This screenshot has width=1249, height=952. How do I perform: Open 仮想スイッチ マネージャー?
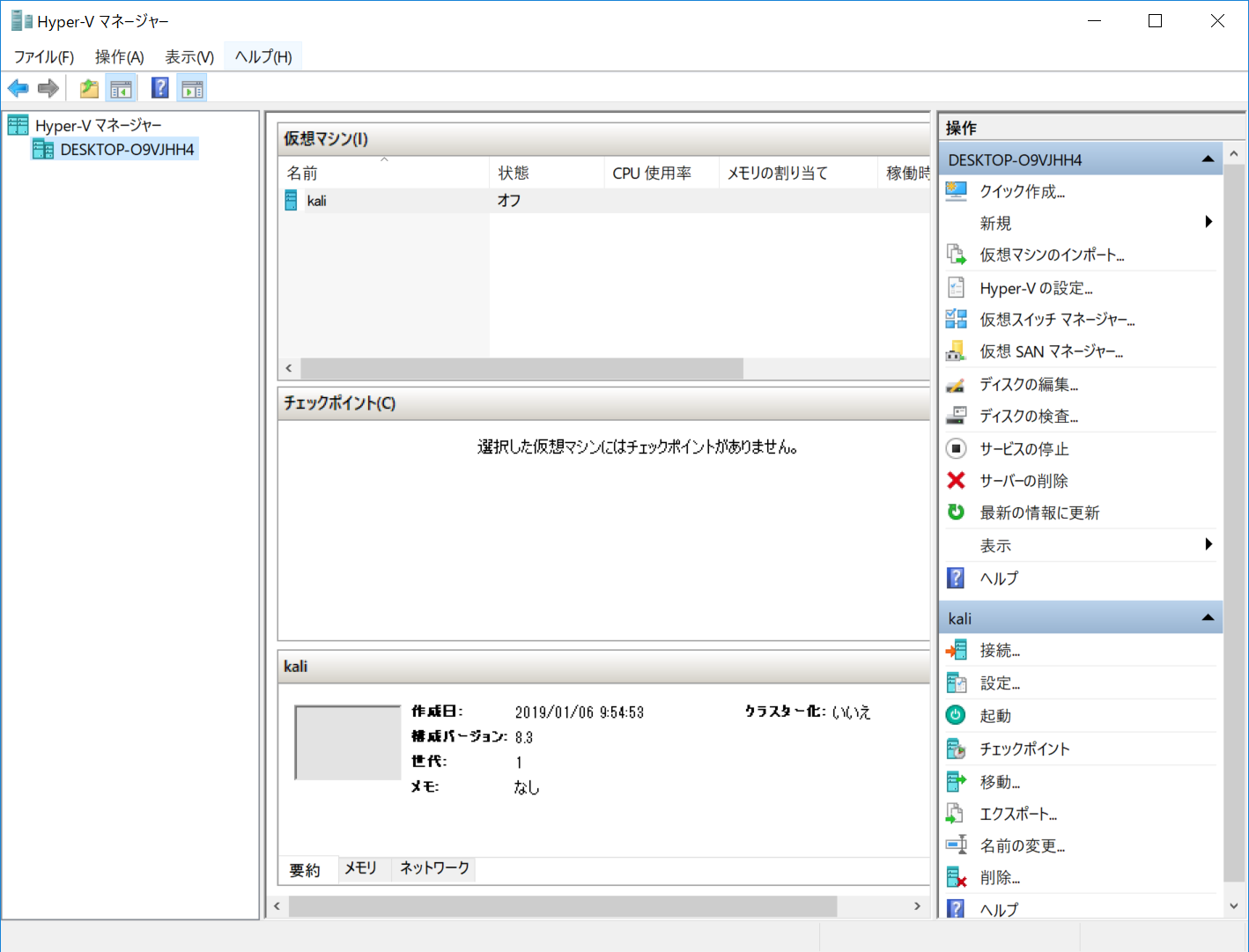pyautogui.click(x=1056, y=320)
